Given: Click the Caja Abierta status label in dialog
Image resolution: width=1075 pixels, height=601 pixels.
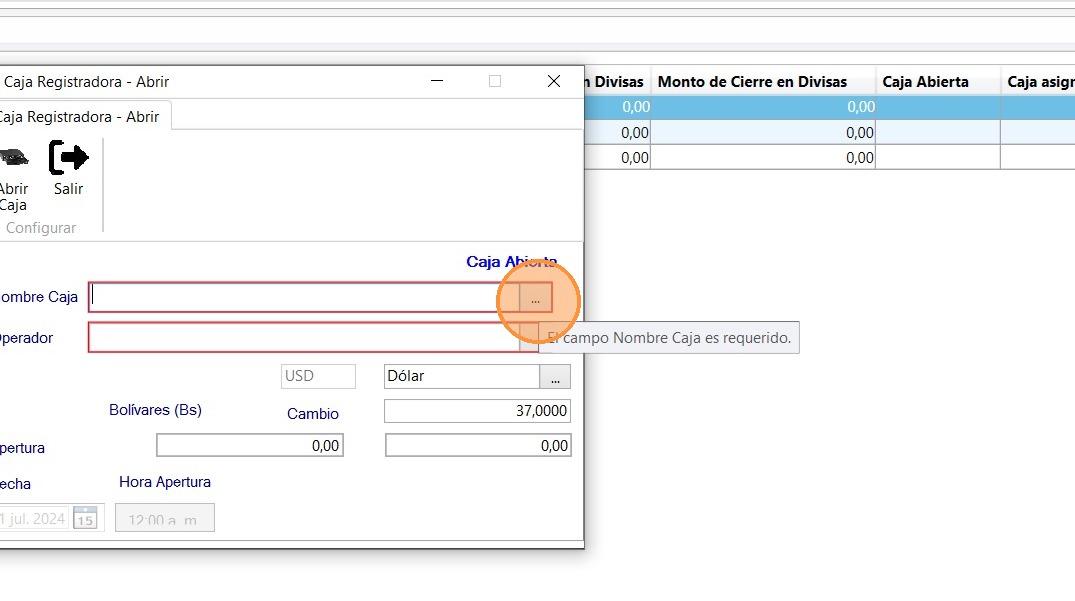Looking at the screenshot, I should 511,262.
